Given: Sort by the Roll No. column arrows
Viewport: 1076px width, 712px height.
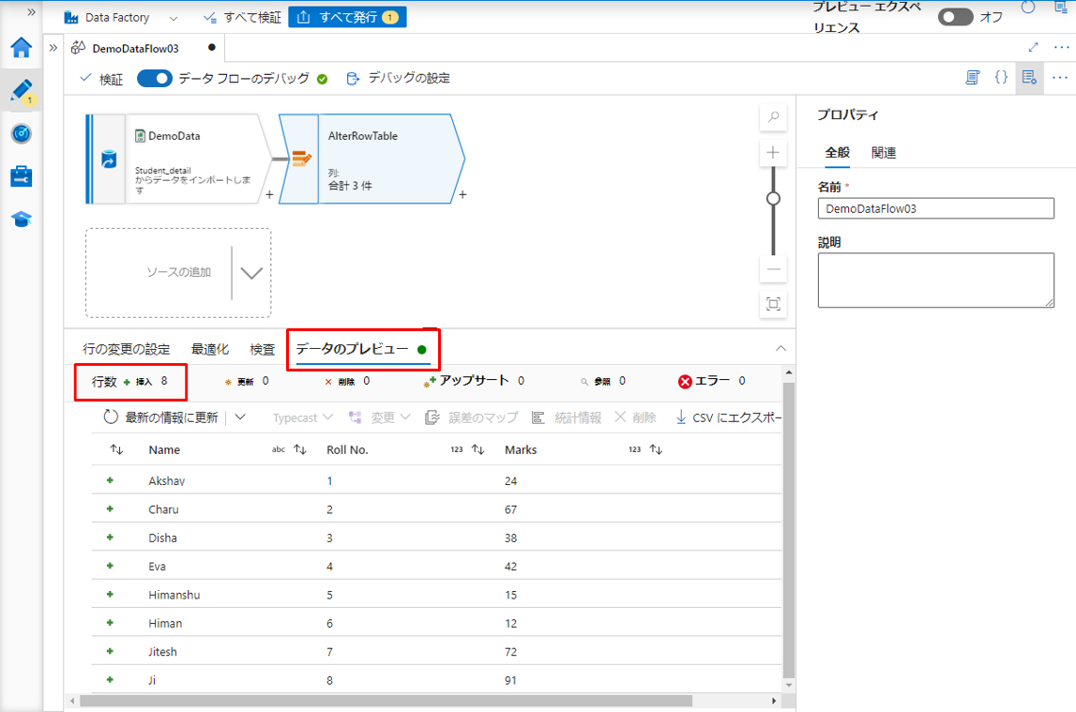Looking at the screenshot, I should [x=478, y=450].
